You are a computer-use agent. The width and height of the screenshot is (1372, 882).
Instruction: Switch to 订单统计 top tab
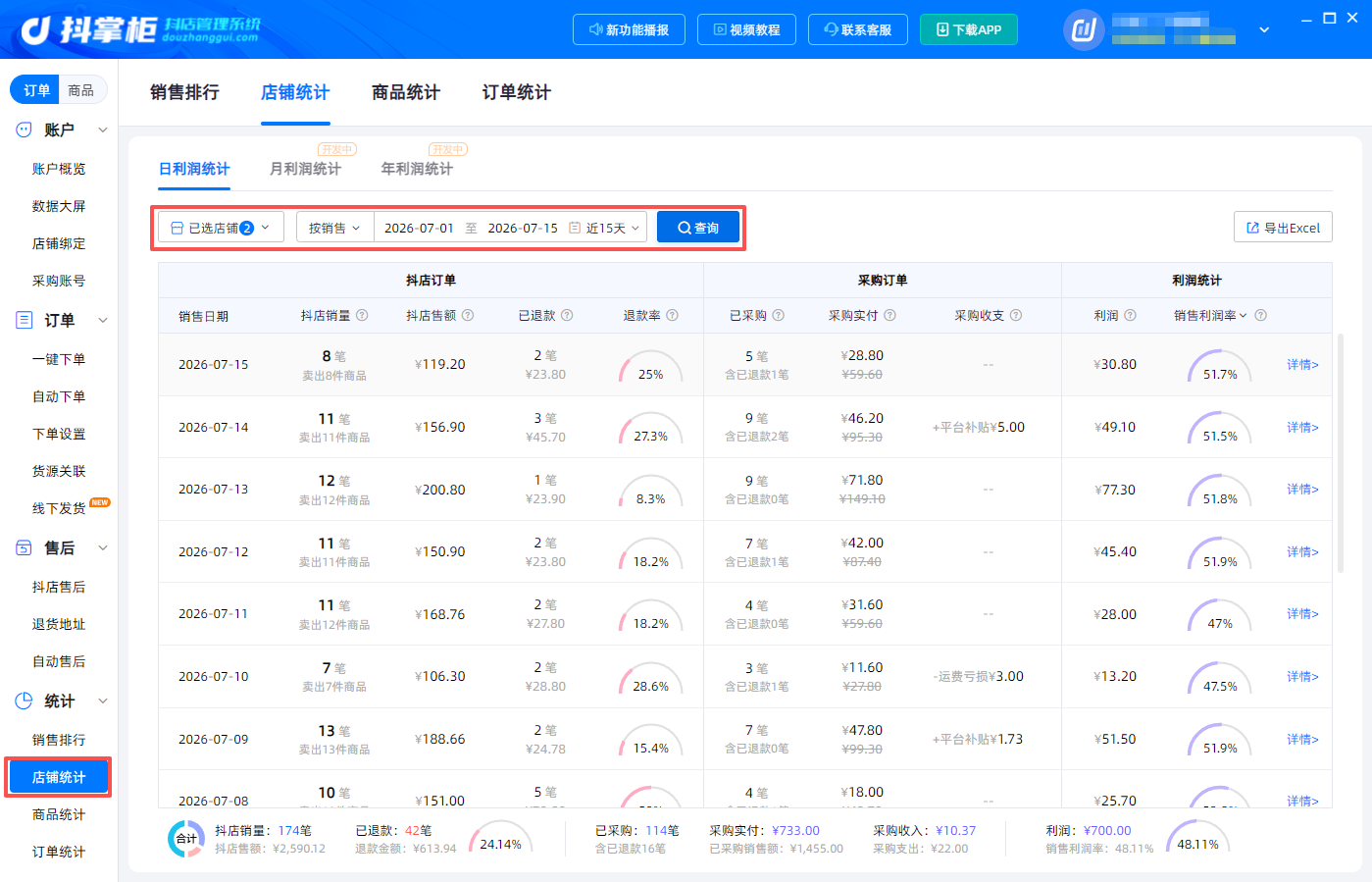[x=517, y=92]
